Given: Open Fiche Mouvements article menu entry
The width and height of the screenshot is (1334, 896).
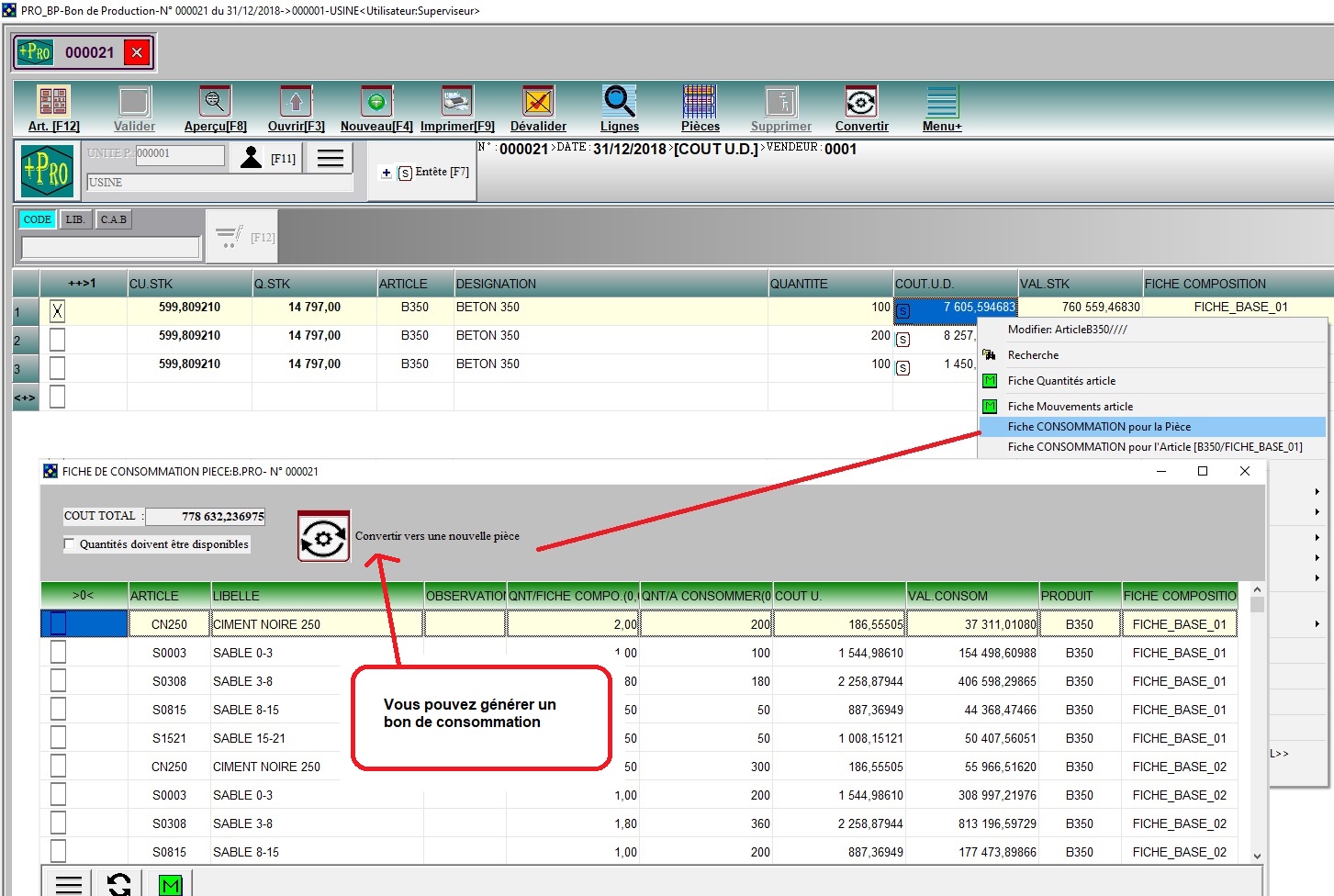Looking at the screenshot, I should tap(1153, 407).
